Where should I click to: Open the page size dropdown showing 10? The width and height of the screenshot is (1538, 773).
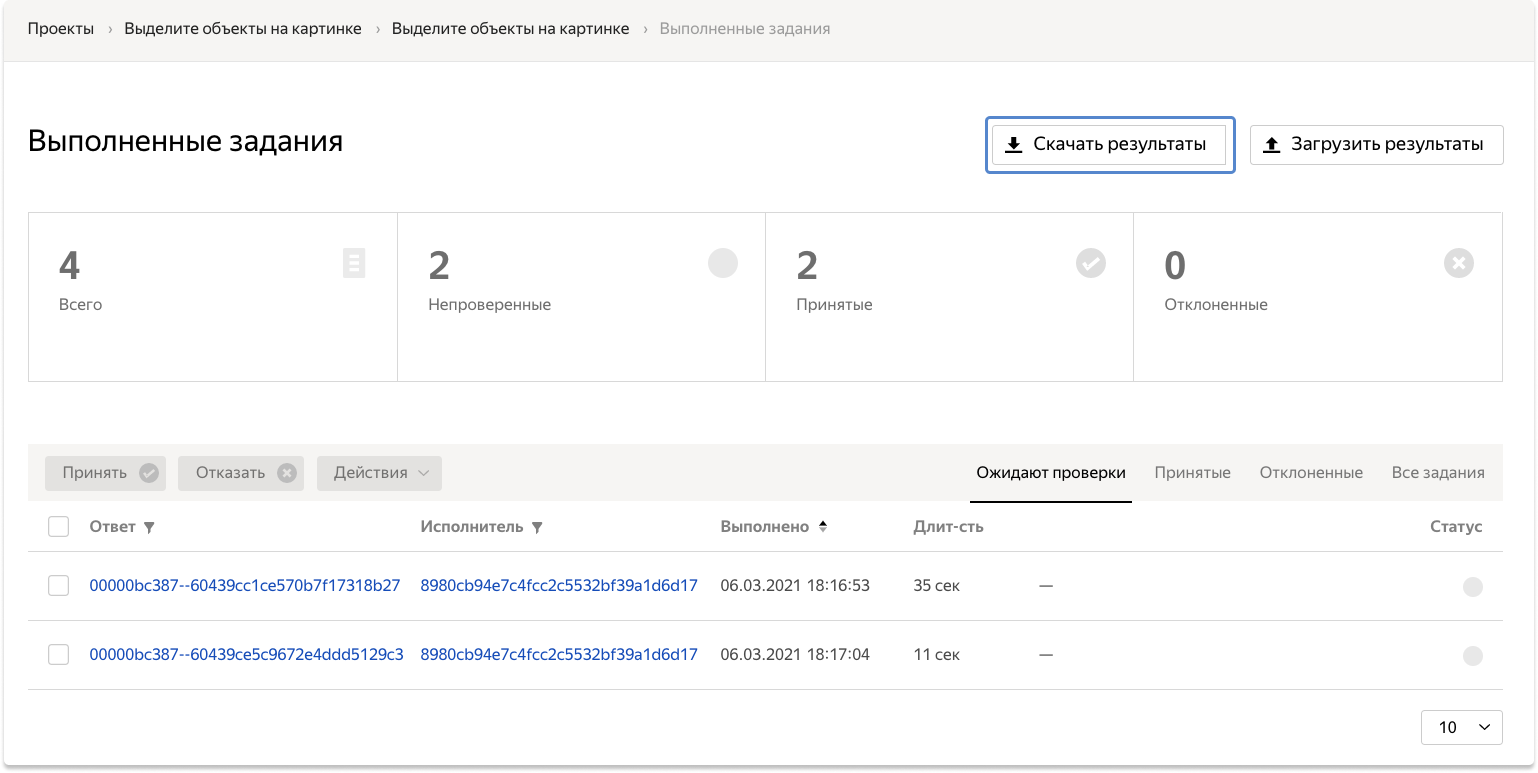(1461, 727)
